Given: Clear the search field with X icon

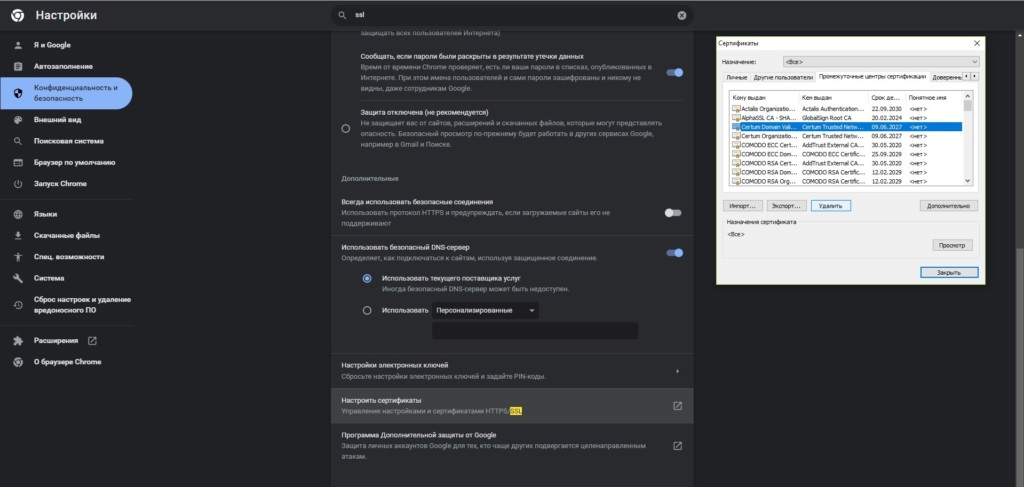Looking at the screenshot, I should click(682, 16).
